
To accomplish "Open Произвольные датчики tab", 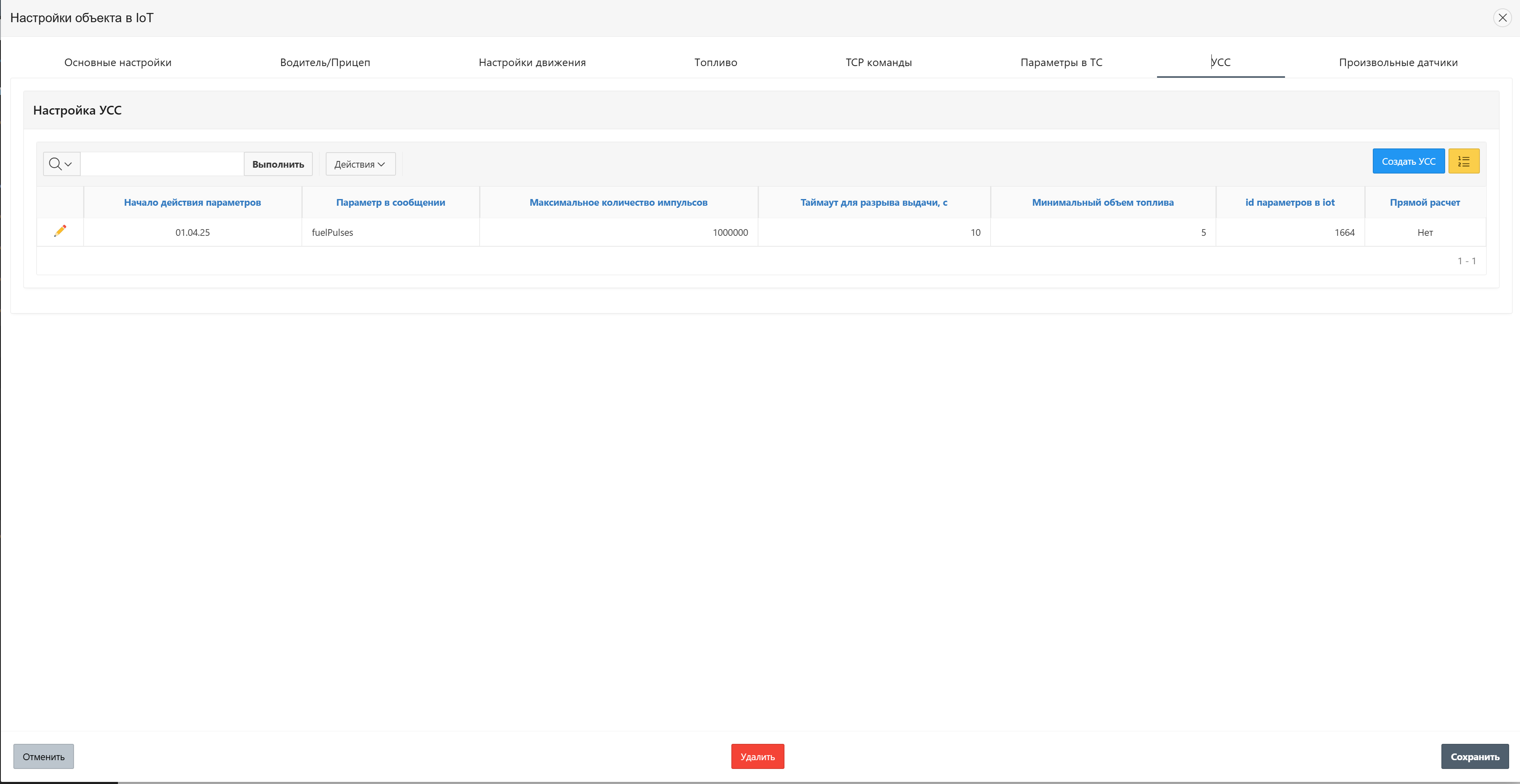I will [x=1398, y=63].
